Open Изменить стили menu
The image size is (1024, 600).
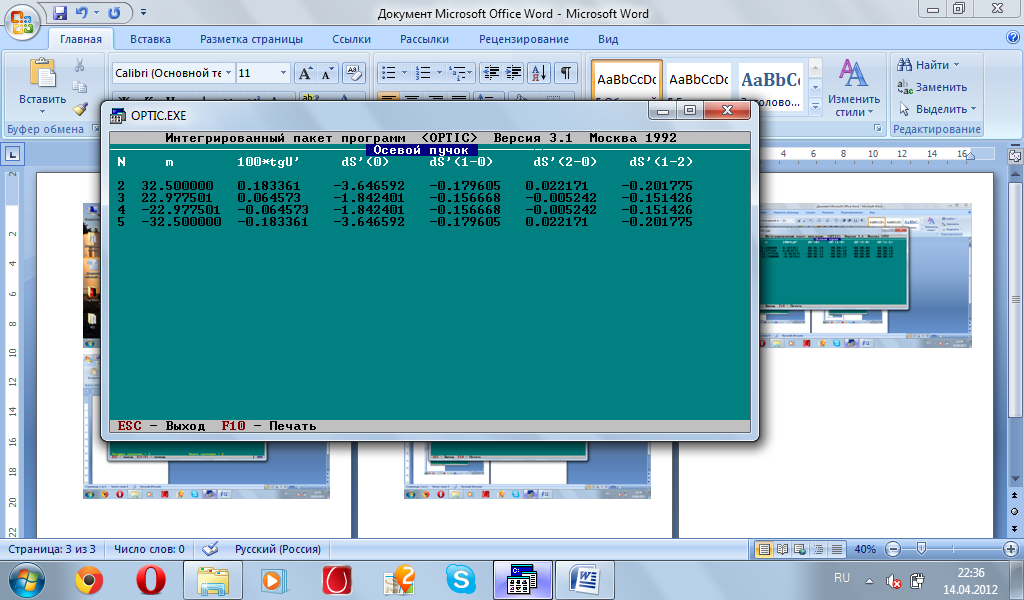pyautogui.click(x=854, y=87)
